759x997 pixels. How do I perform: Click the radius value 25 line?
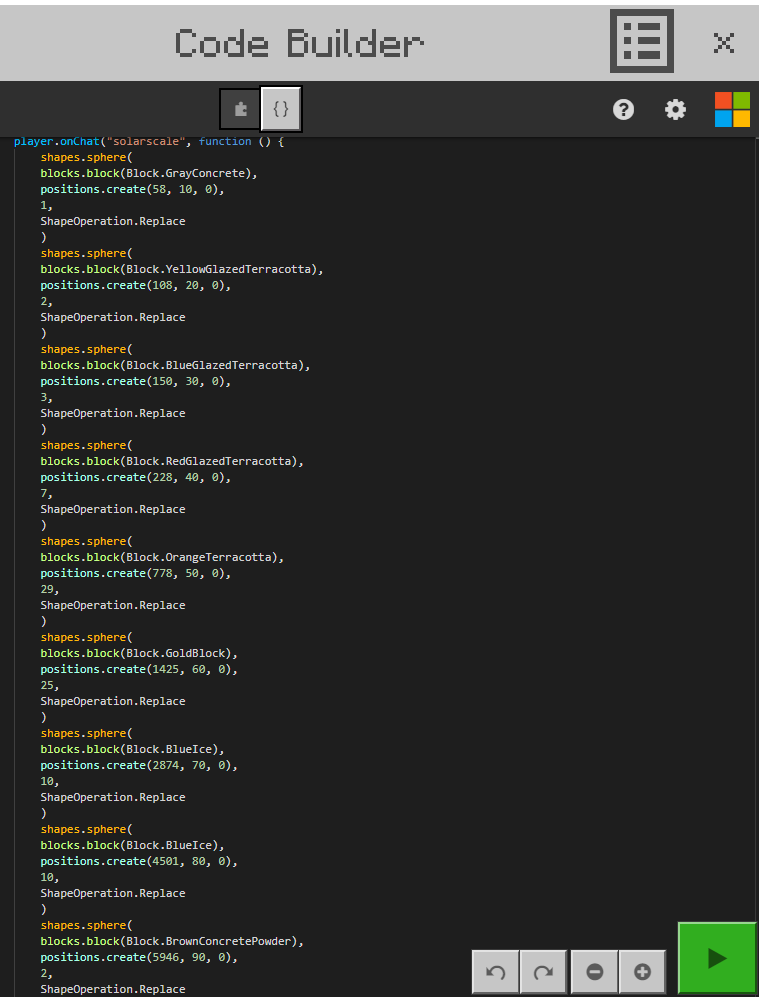(50, 685)
